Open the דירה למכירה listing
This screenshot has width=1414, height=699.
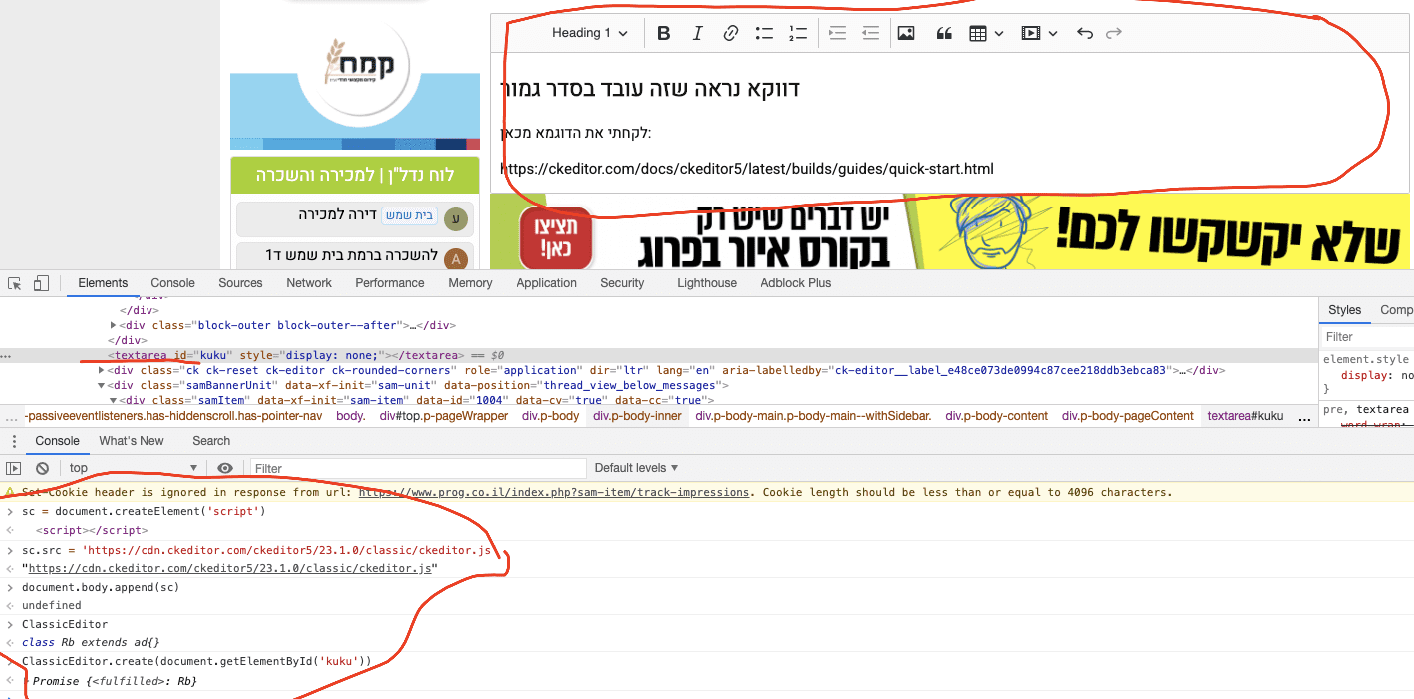337,215
